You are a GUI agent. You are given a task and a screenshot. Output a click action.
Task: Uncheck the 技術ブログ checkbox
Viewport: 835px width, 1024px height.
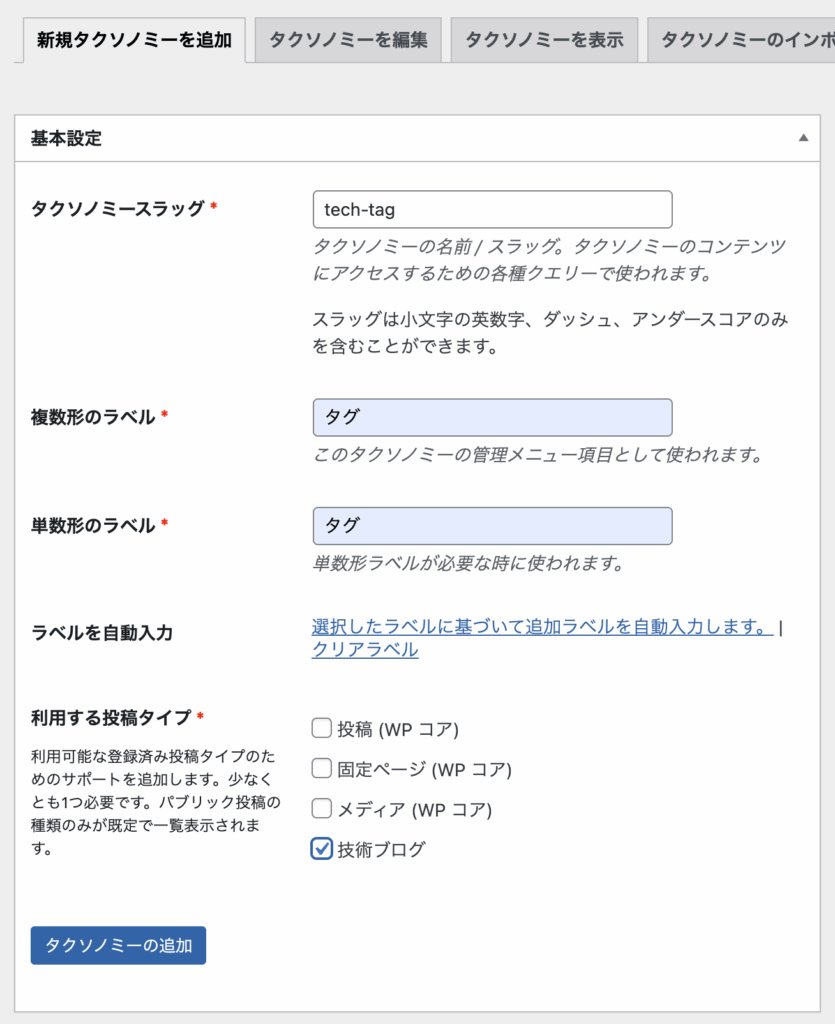(x=321, y=849)
